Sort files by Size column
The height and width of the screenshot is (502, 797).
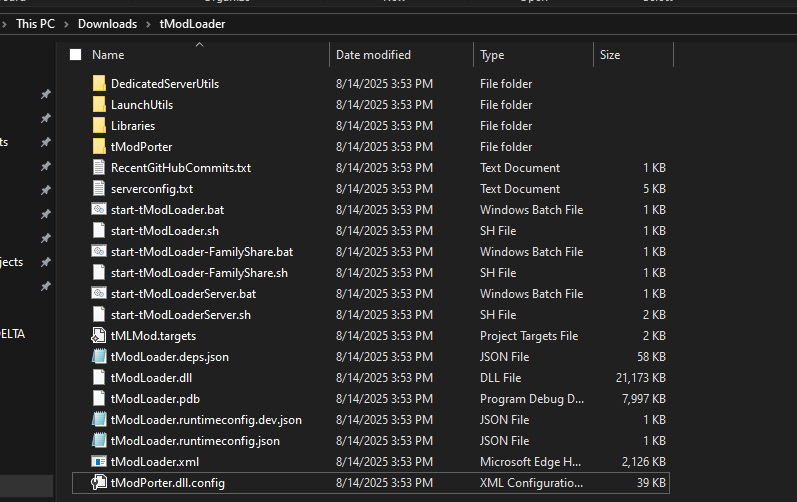click(610, 55)
